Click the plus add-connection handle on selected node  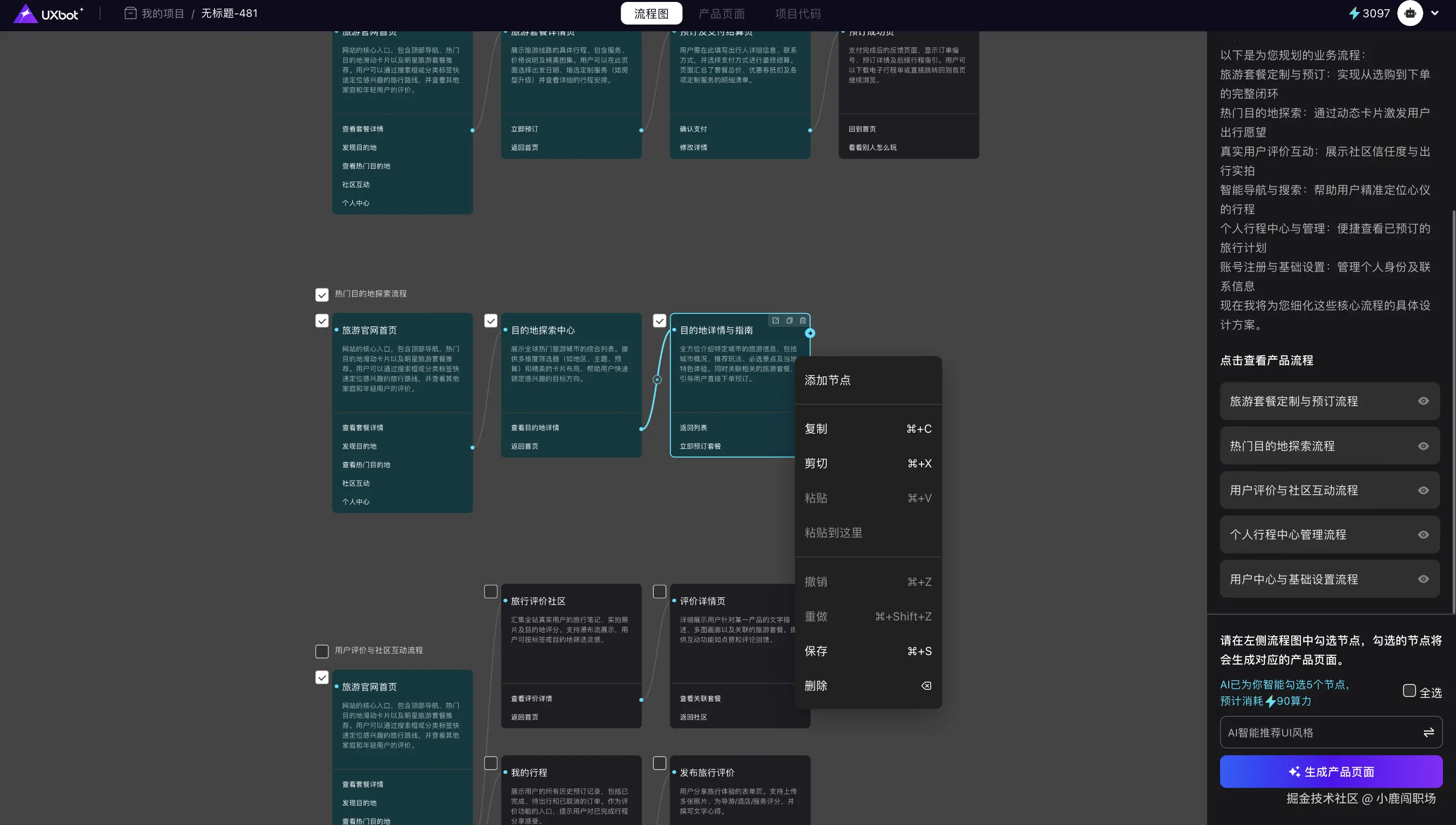(810, 333)
